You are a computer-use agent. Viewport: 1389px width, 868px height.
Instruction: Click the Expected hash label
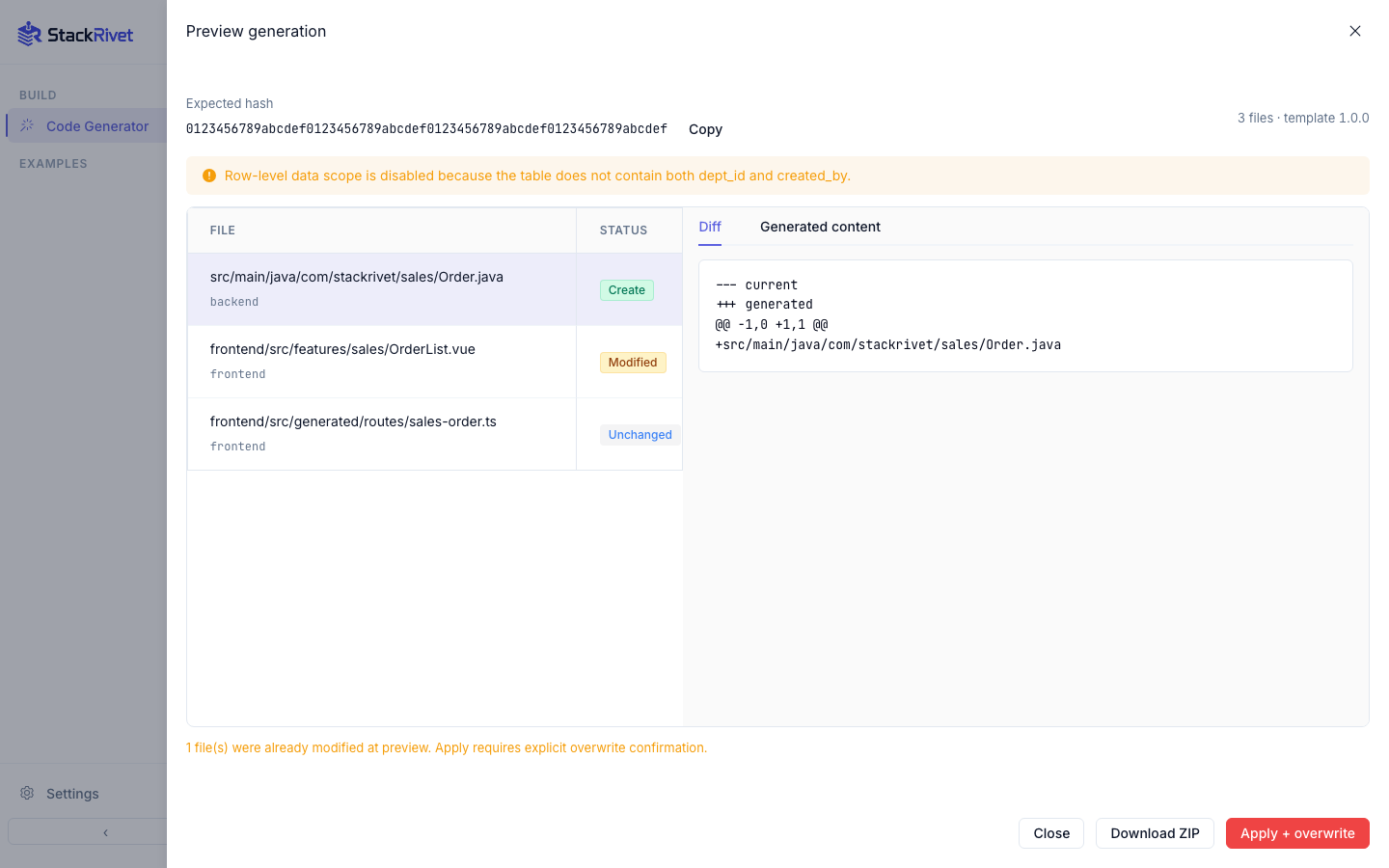pos(230,103)
